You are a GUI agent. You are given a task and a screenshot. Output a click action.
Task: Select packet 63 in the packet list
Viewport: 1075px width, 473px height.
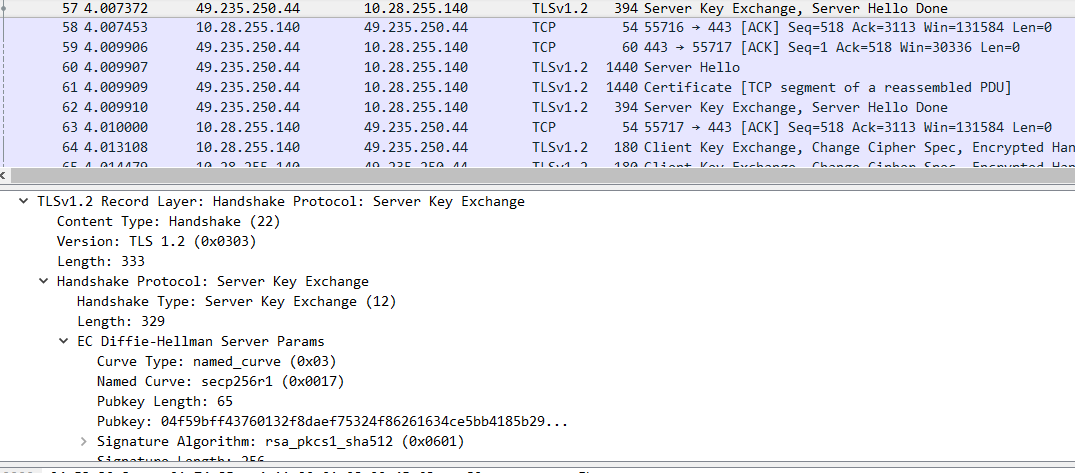500,127
